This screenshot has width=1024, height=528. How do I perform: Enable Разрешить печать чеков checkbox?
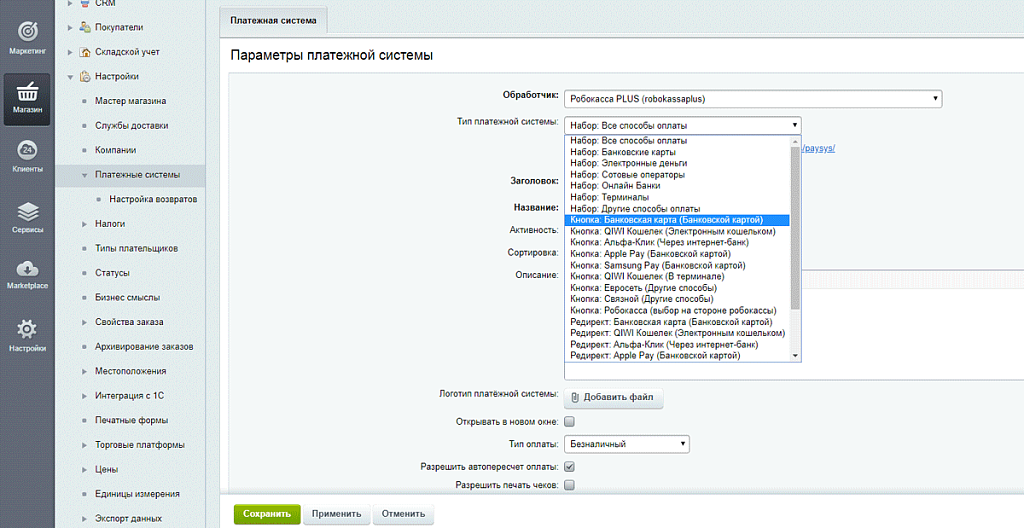[570, 485]
